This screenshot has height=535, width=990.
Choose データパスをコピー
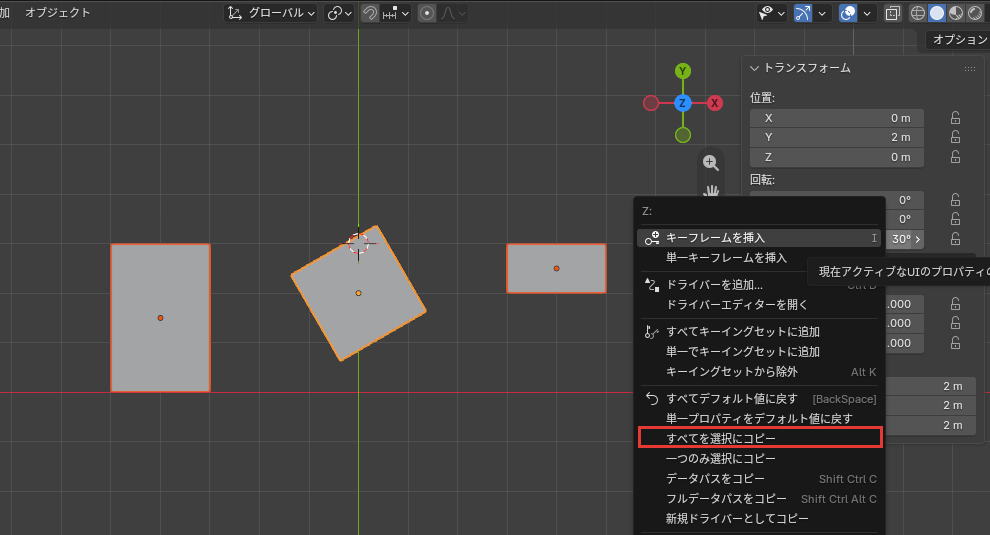[x=759, y=479]
